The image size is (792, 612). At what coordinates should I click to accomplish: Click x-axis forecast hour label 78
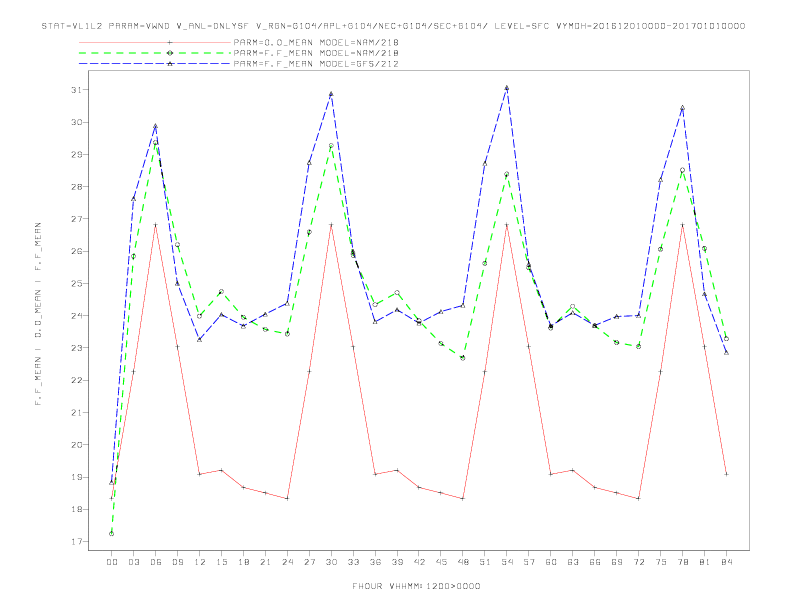pyautogui.click(x=682, y=562)
